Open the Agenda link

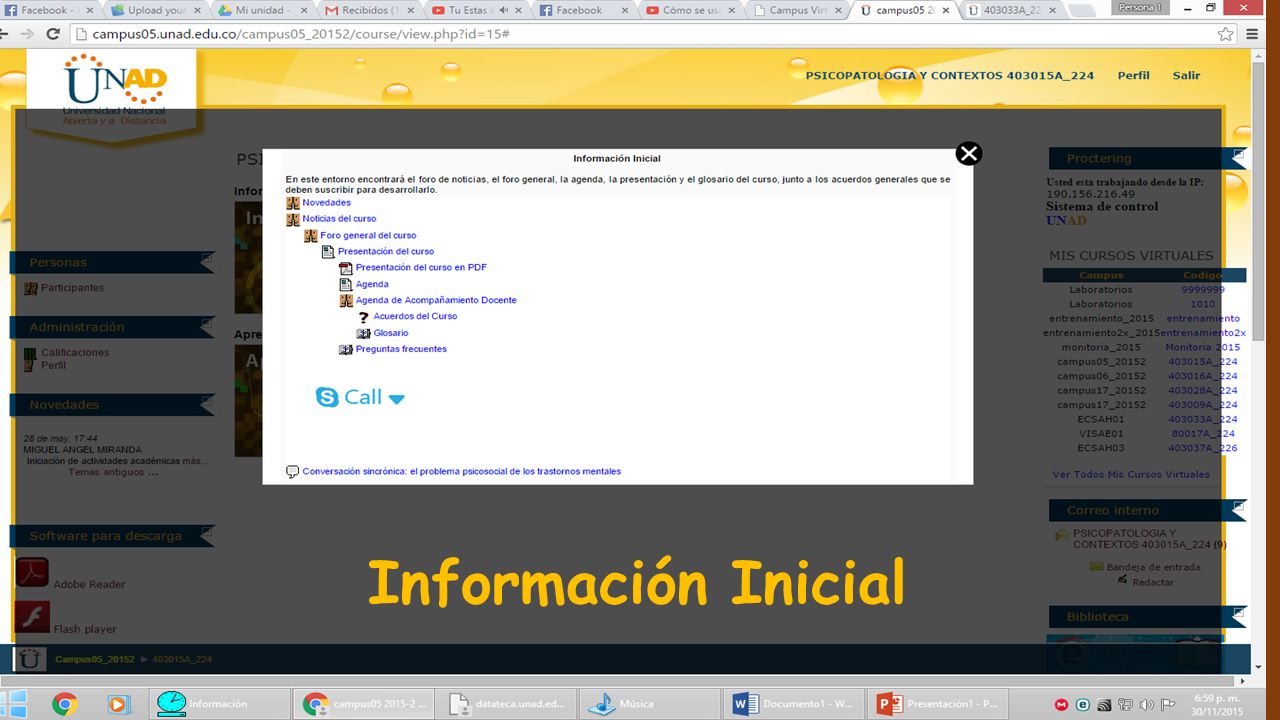pyautogui.click(x=372, y=285)
